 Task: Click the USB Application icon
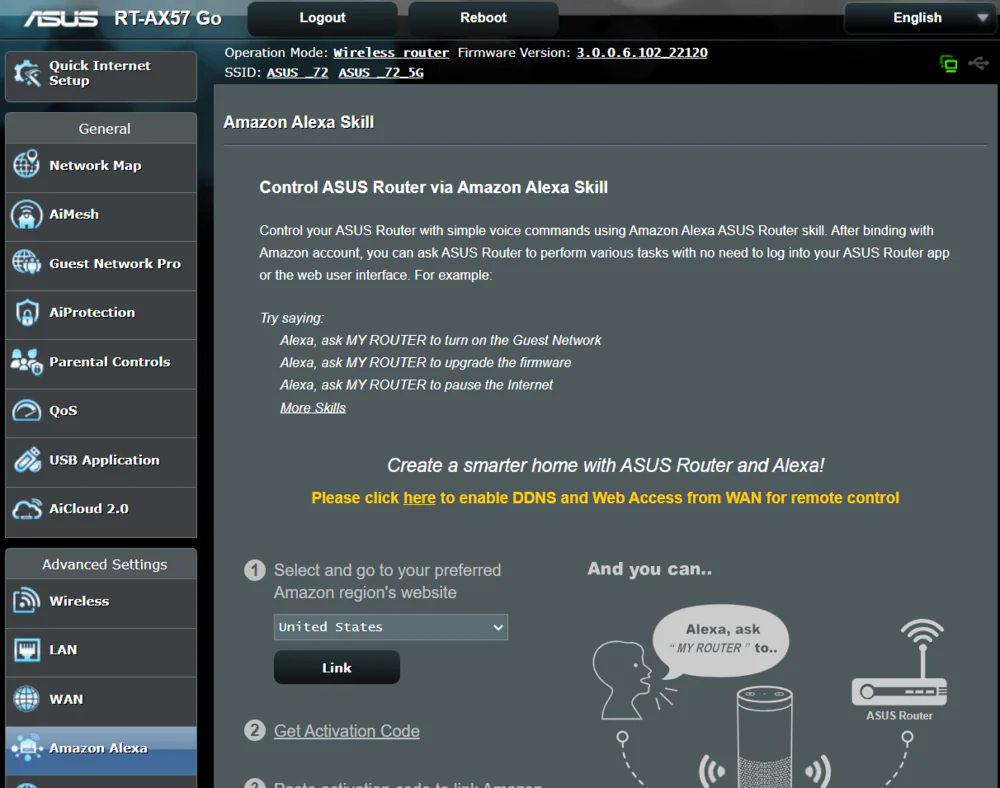coord(27,460)
